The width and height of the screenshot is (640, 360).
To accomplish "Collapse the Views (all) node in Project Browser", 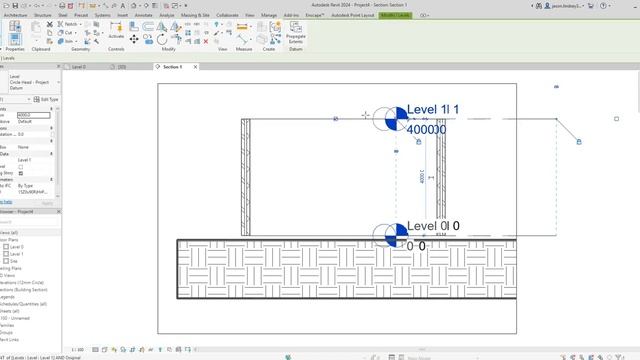I will click(9, 233).
